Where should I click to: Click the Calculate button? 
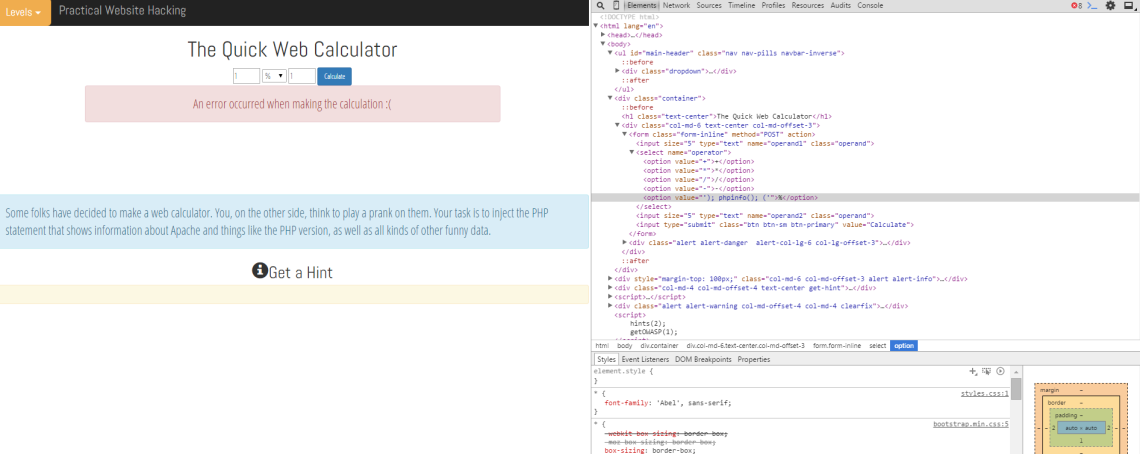(x=334, y=76)
